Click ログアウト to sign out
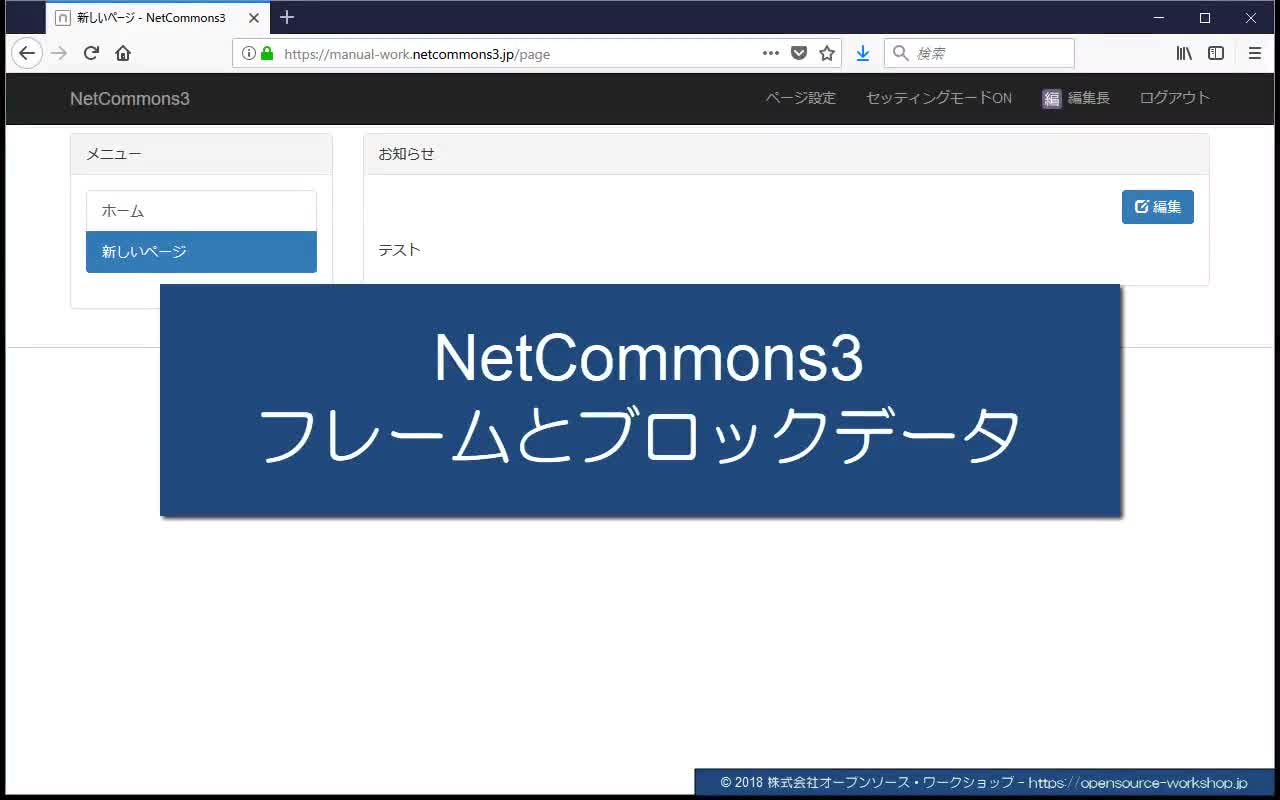This screenshot has height=800, width=1280. (x=1175, y=98)
